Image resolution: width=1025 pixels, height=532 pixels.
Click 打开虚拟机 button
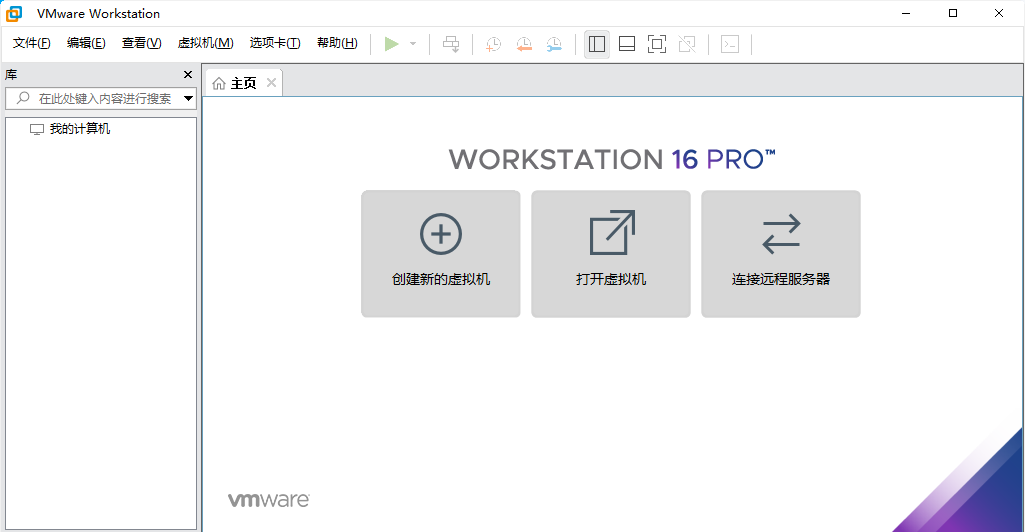click(611, 254)
